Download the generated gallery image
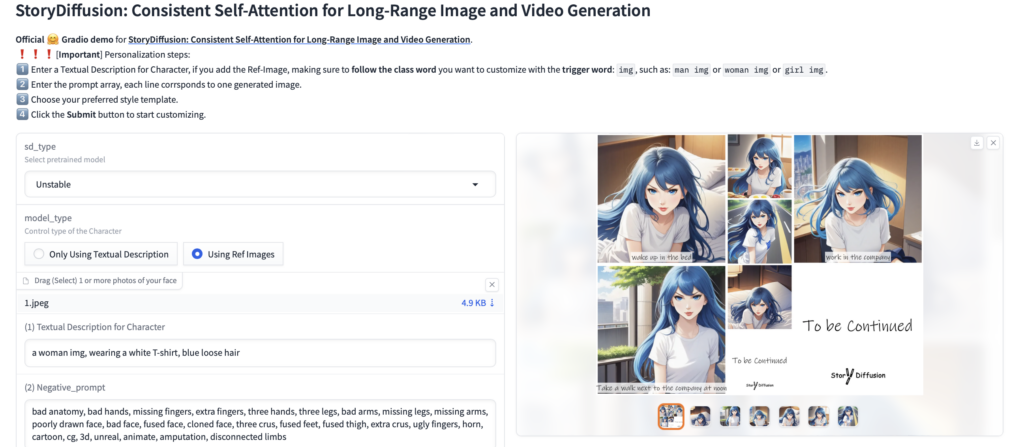This screenshot has height=447, width=1024. pyautogui.click(x=976, y=143)
